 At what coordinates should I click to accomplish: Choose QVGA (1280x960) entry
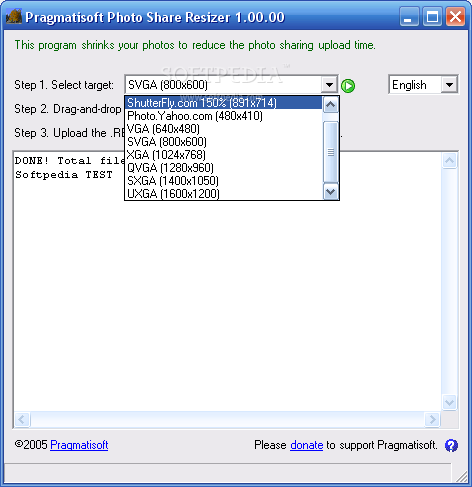click(223, 168)
